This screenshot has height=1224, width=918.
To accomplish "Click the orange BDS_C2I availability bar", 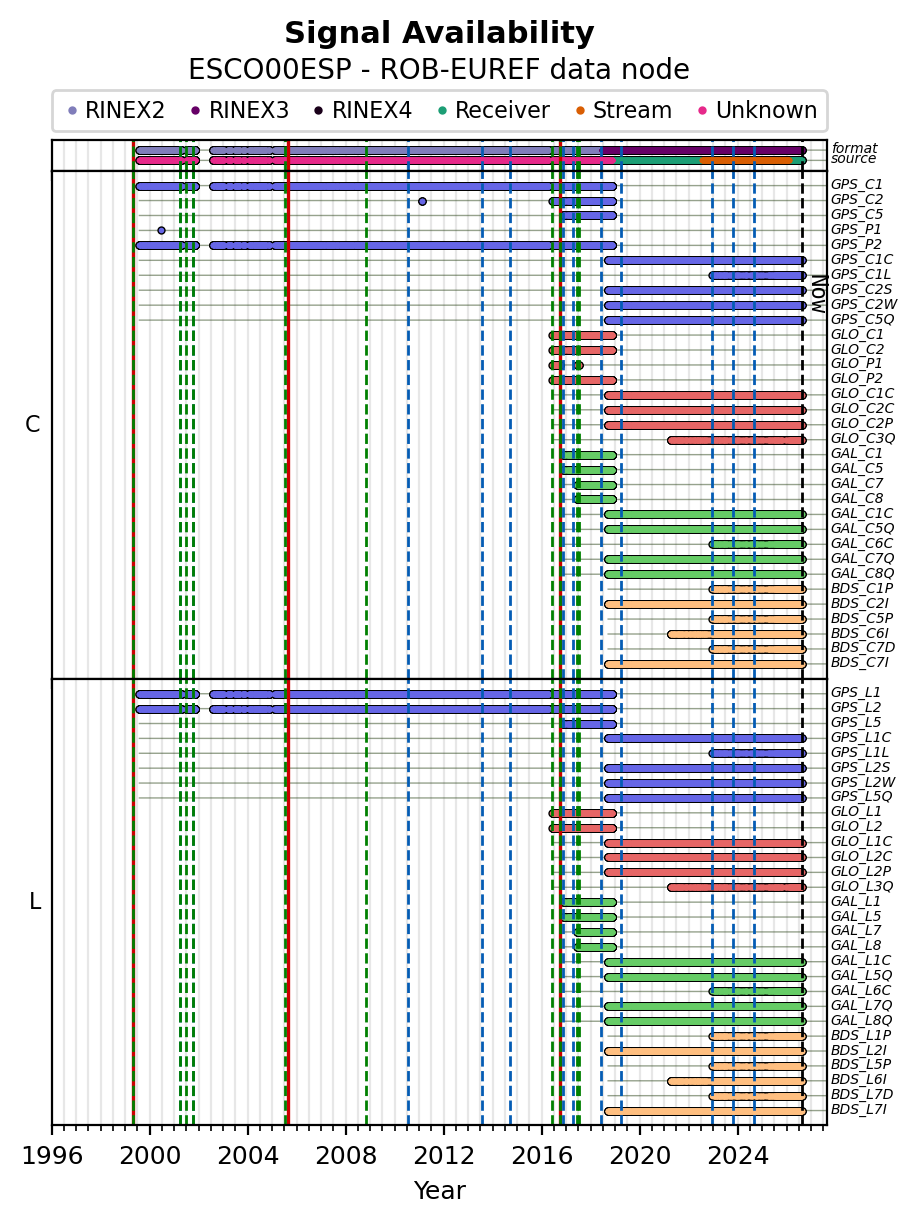I will pos(705,603).
